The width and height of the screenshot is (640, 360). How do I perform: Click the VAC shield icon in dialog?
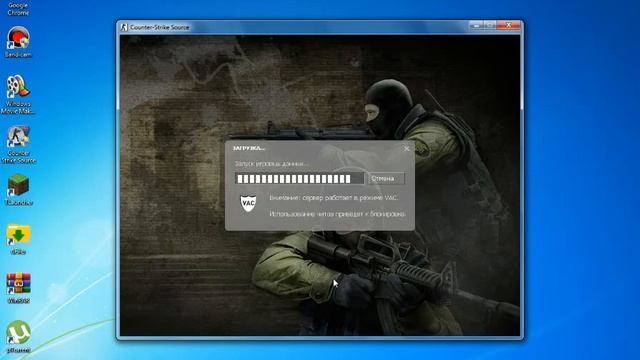pos(248,203)
